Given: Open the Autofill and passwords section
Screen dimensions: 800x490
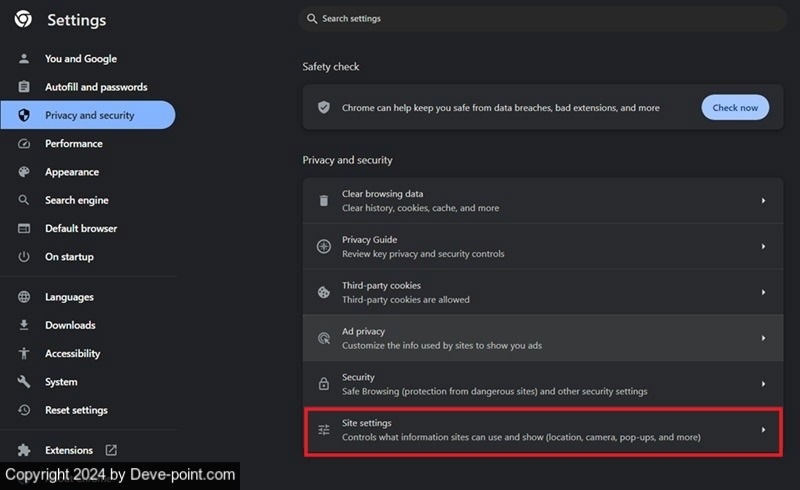Looking at the screenshot, I should tap(95, 87).
